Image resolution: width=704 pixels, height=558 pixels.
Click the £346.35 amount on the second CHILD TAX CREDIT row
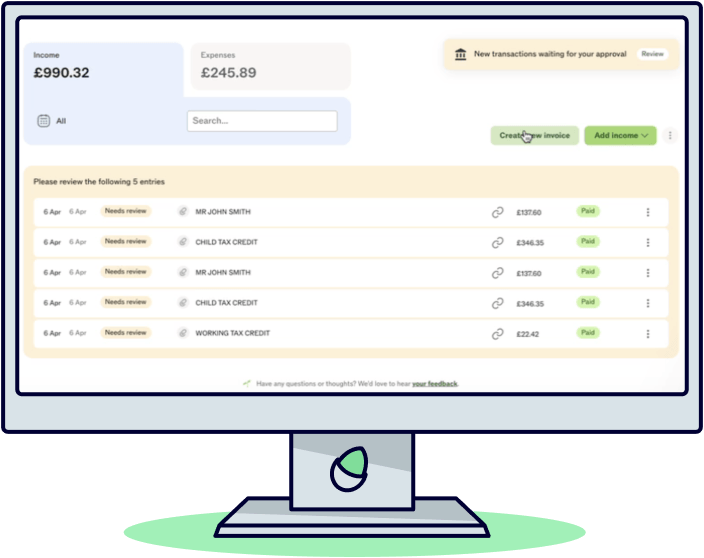point(530,304)
